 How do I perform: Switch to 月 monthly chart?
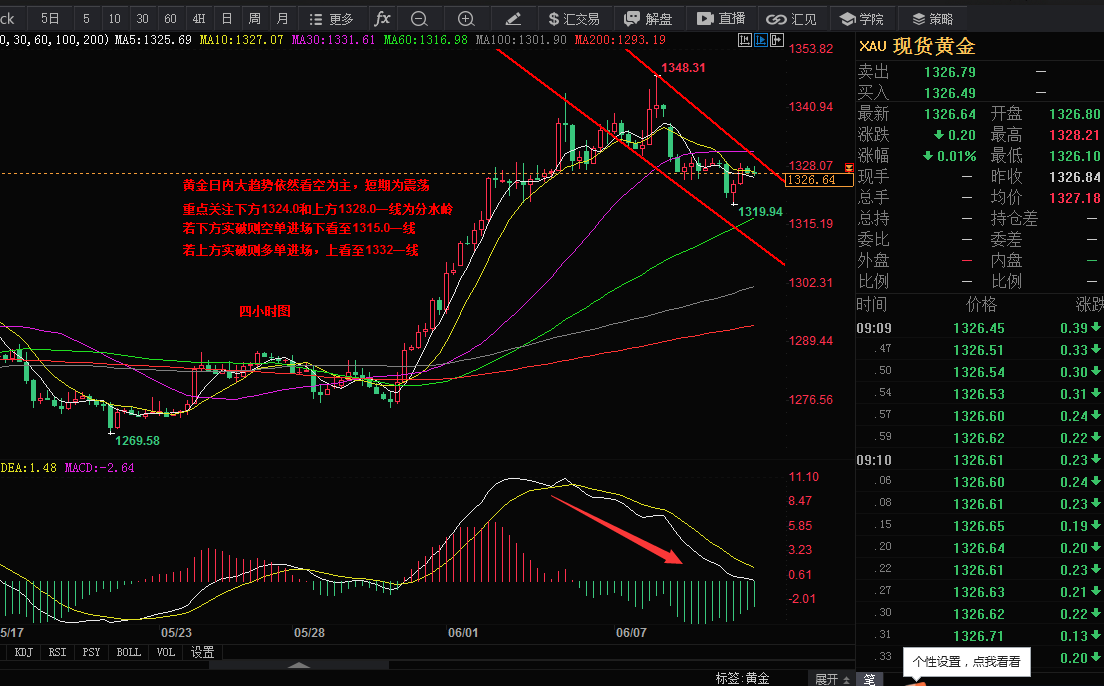point(282,19)
